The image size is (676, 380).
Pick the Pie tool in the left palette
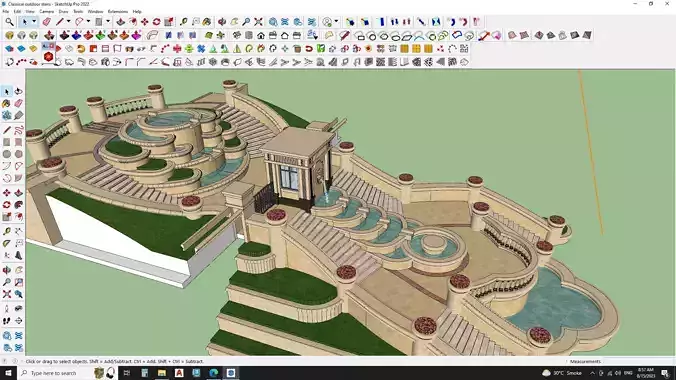(18, 178)
